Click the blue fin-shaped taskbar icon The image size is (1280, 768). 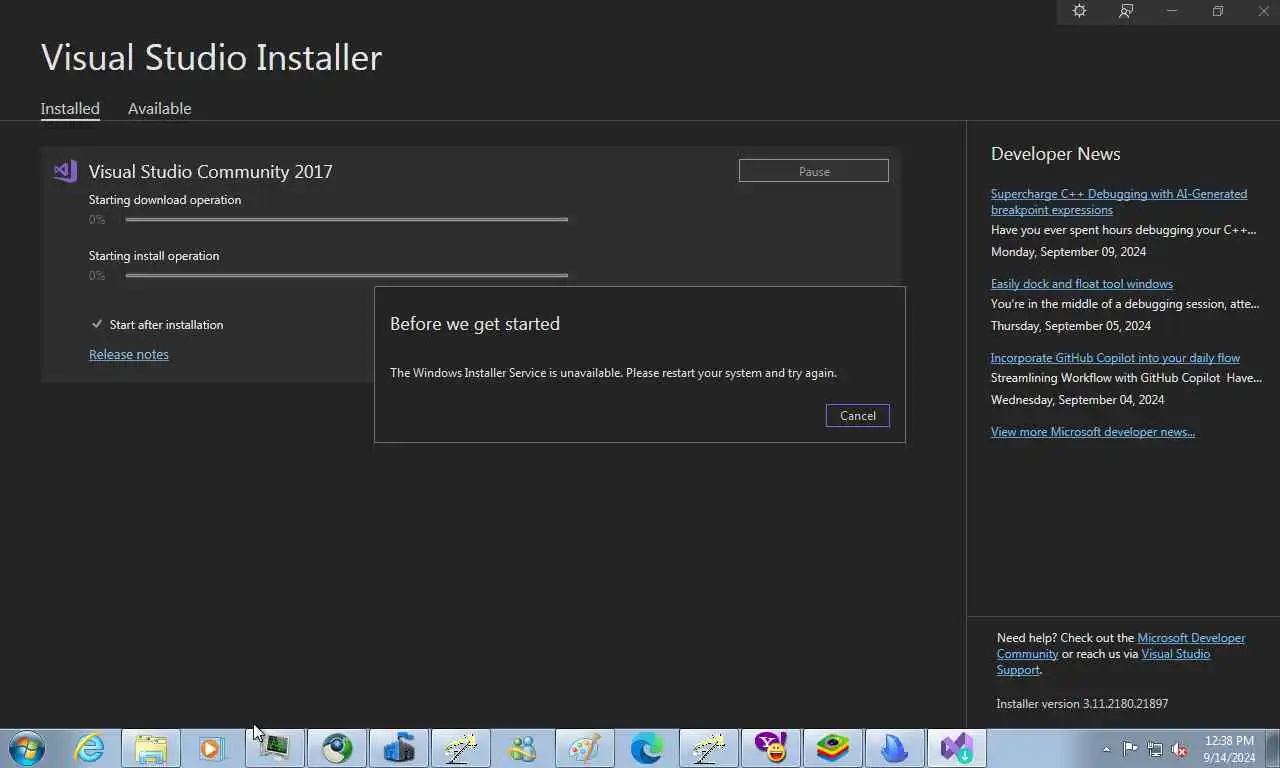click(895, 748)
